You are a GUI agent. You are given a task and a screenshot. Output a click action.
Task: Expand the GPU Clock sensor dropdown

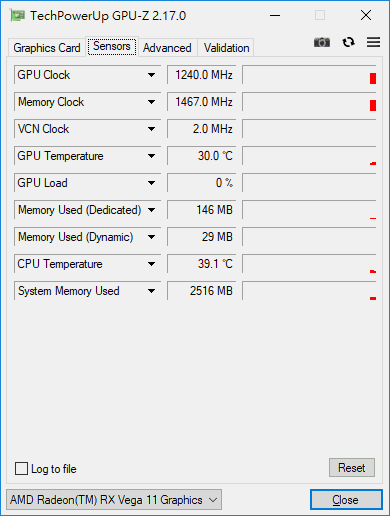point(151,75)
